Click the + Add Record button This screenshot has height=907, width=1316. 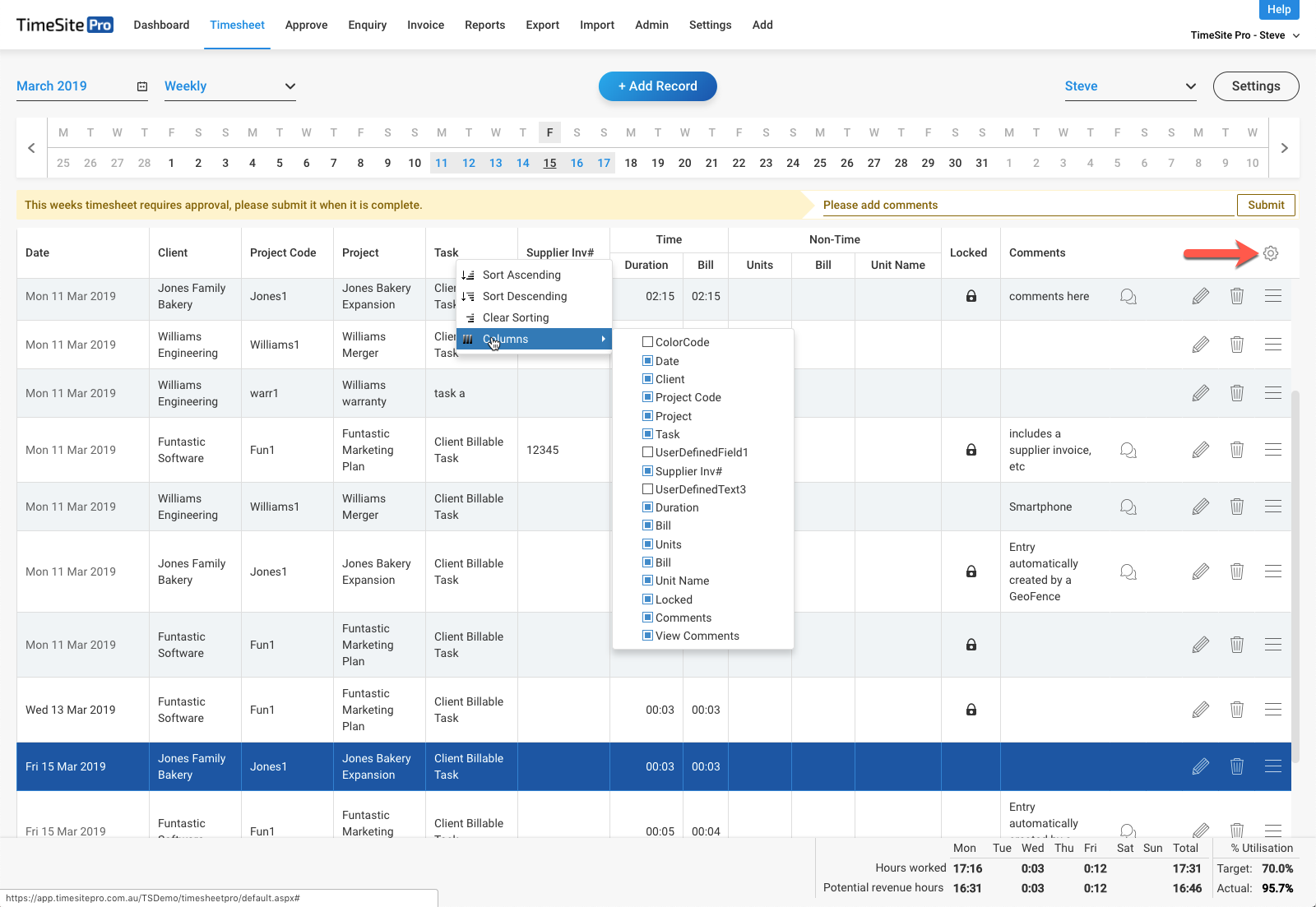(x=658, y=86)
